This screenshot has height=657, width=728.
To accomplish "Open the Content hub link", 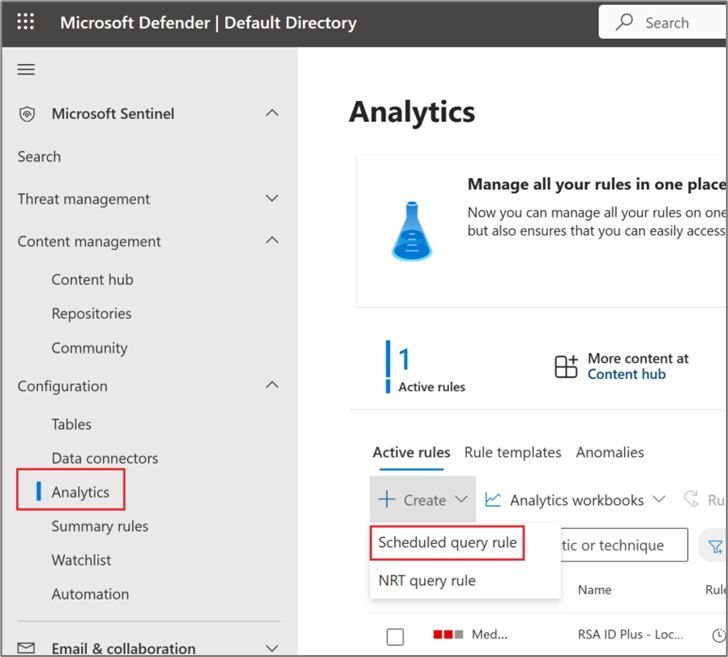I will [x=626, y=374].
